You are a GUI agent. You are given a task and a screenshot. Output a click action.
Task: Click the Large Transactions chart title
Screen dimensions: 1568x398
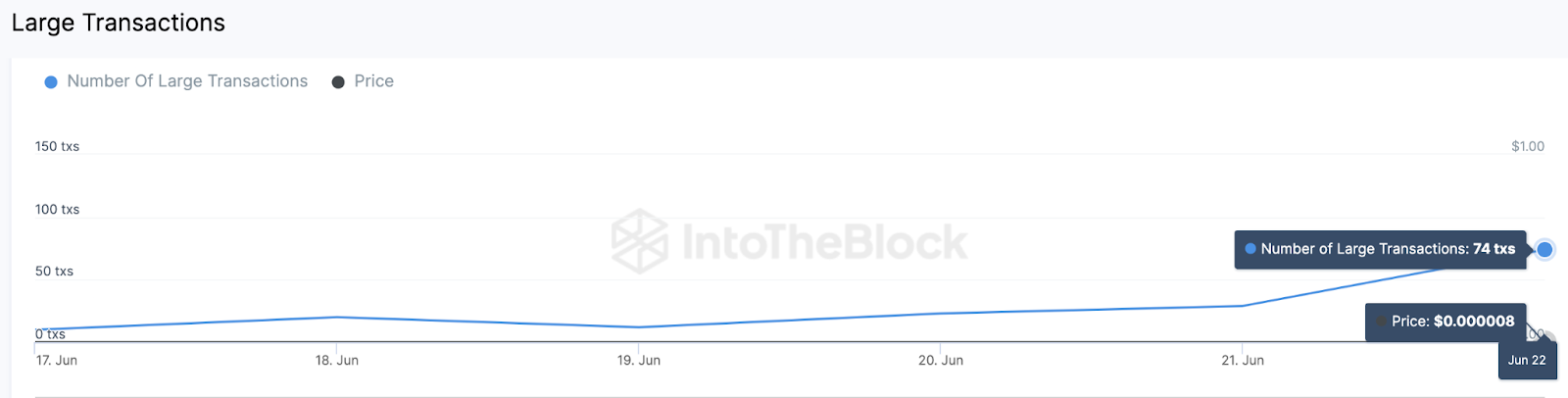[119, 23]
